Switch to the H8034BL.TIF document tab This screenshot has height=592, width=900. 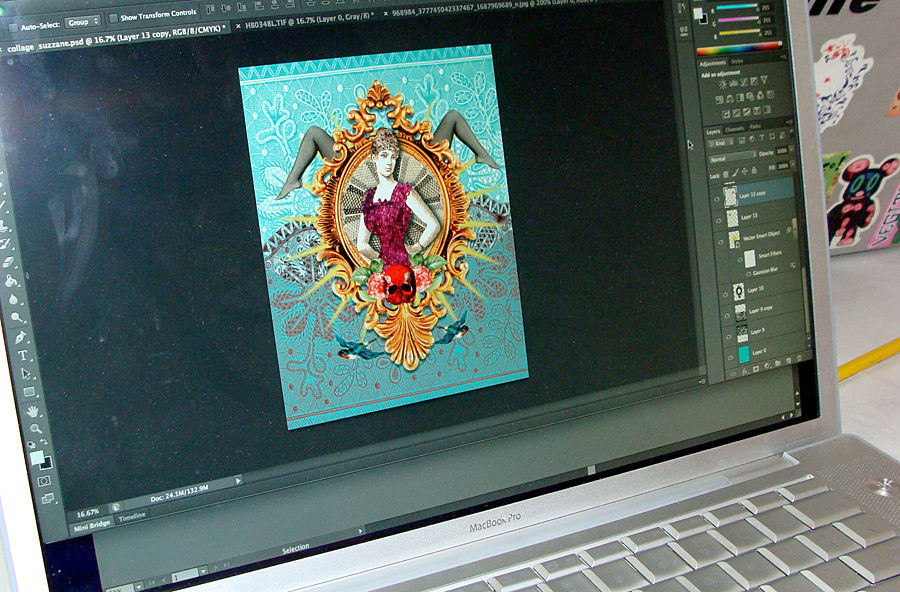point(311,20)
